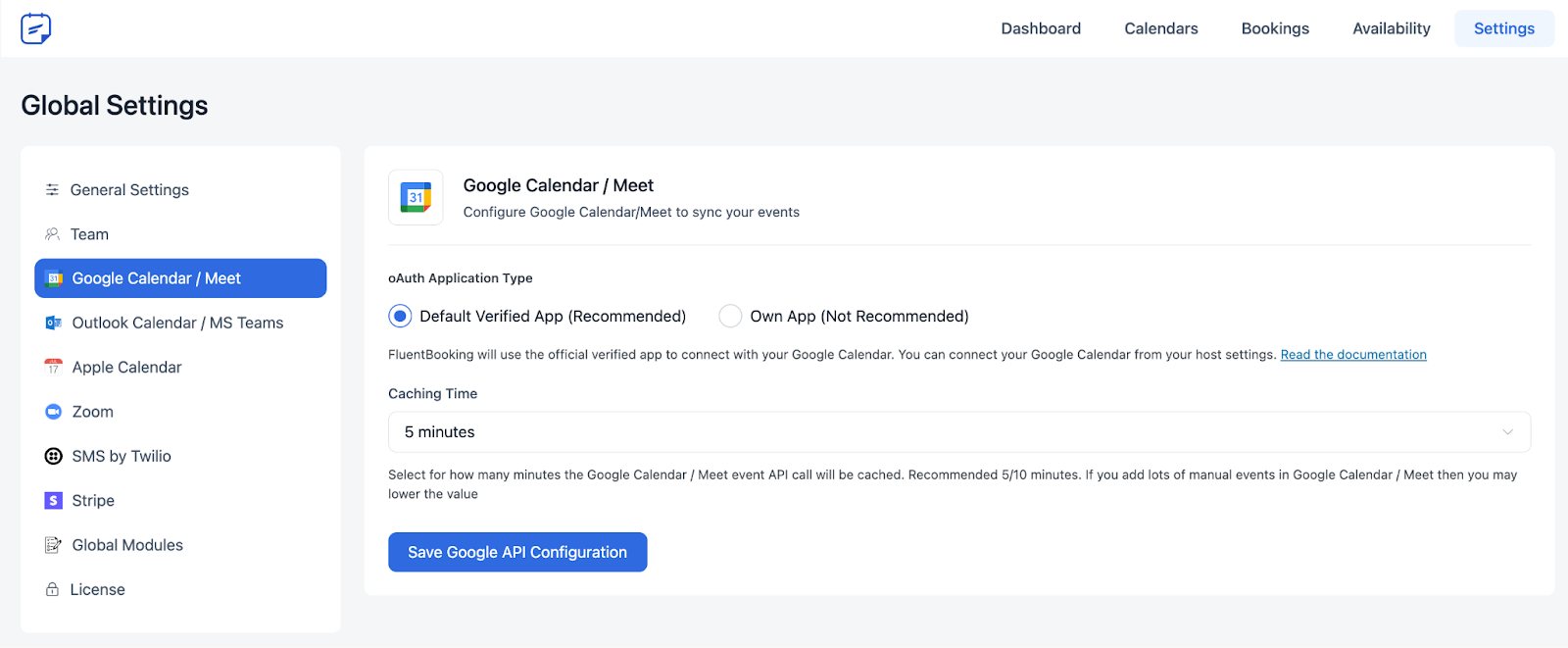Click the Zoom camera icon

tap(54, 412)
